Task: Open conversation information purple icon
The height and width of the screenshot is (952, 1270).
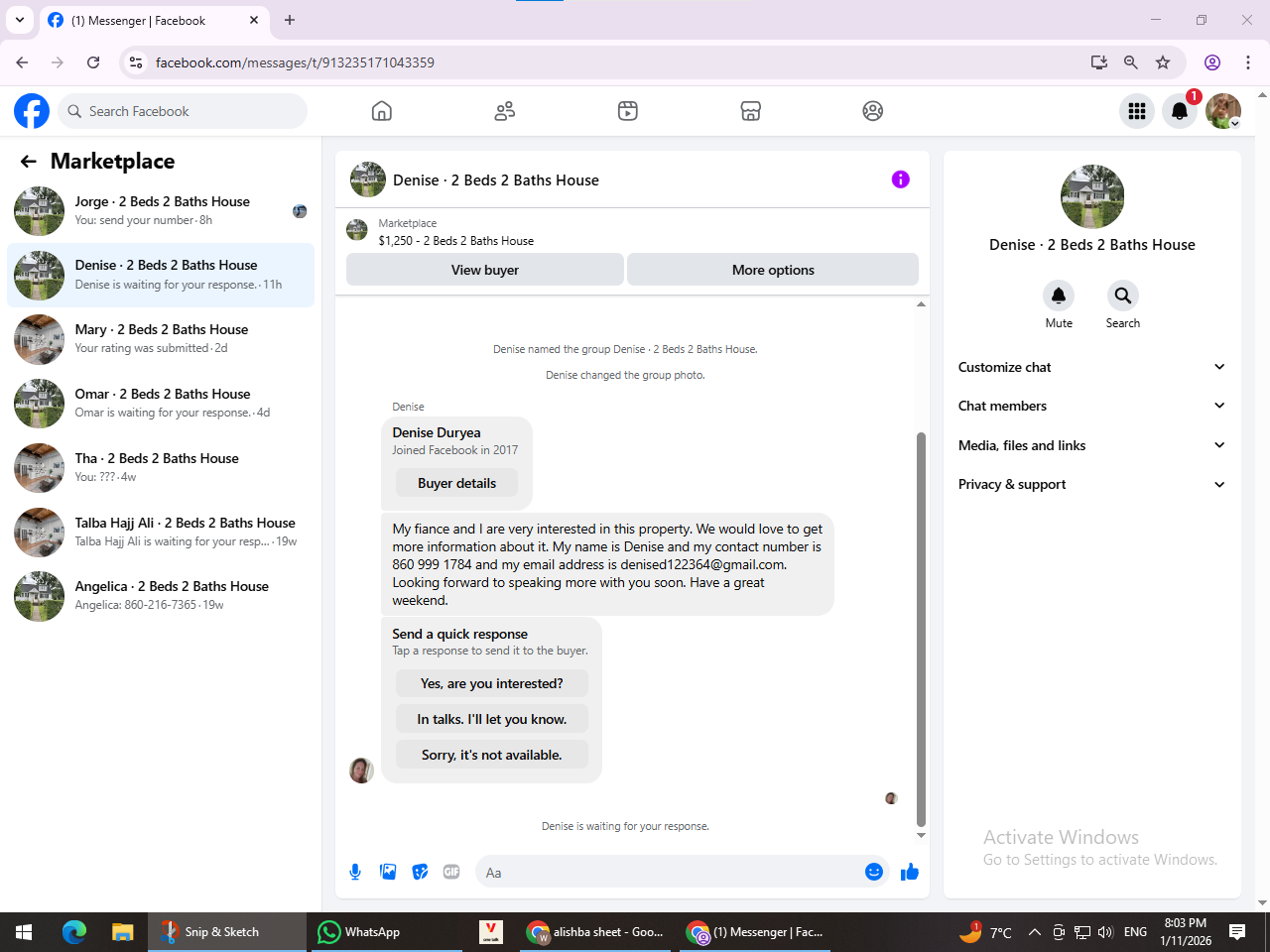Action: tap(901, 179)
